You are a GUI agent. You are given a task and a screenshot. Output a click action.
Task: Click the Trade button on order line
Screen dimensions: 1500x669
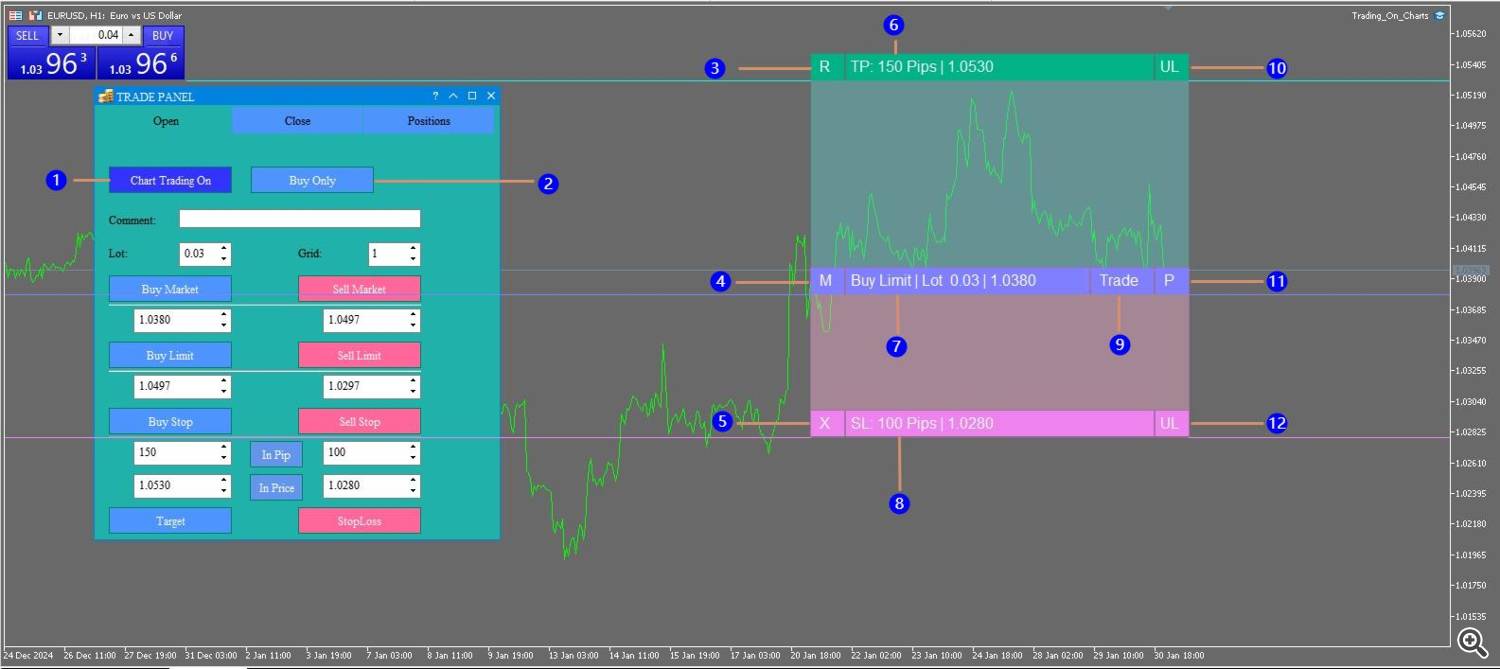click(x=1120, y=281)
